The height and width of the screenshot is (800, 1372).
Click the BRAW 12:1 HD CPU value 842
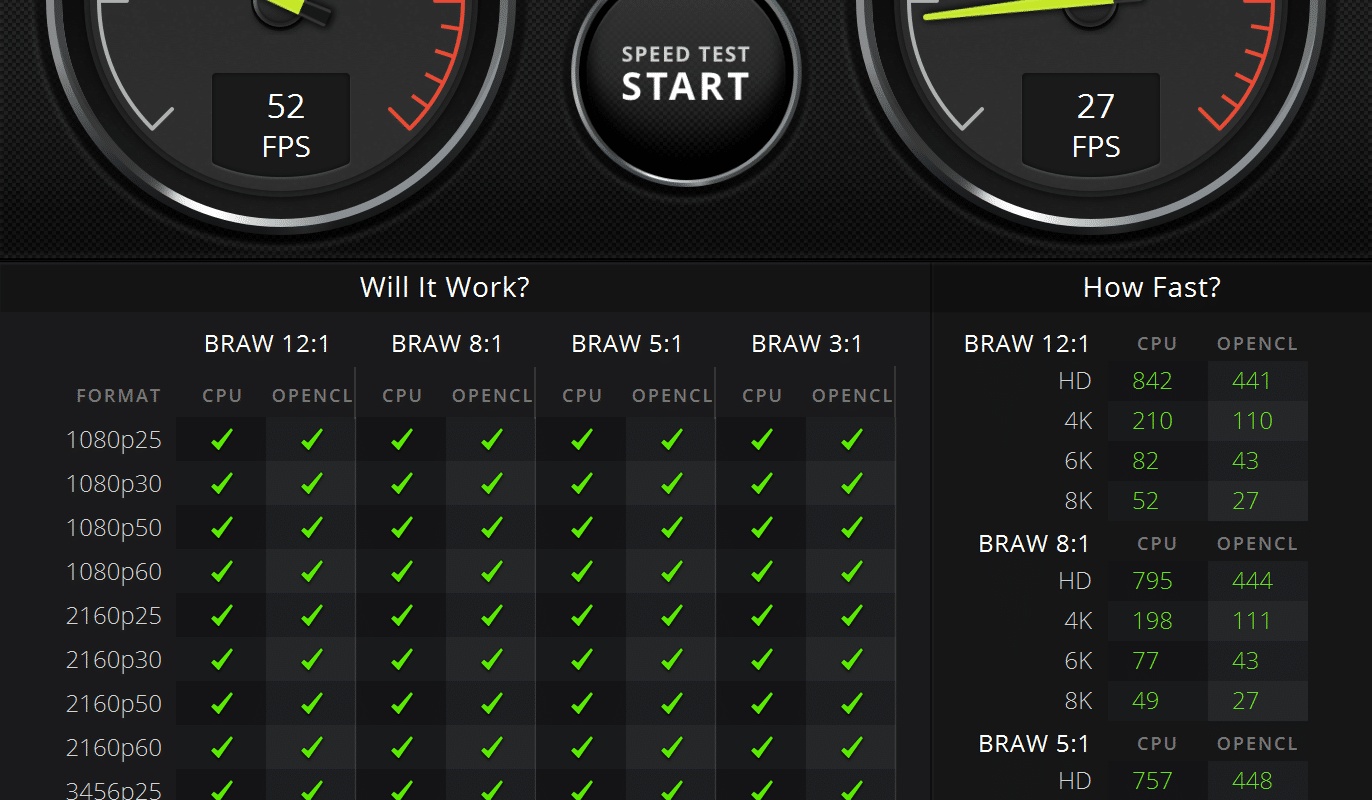coord(1152,381)
